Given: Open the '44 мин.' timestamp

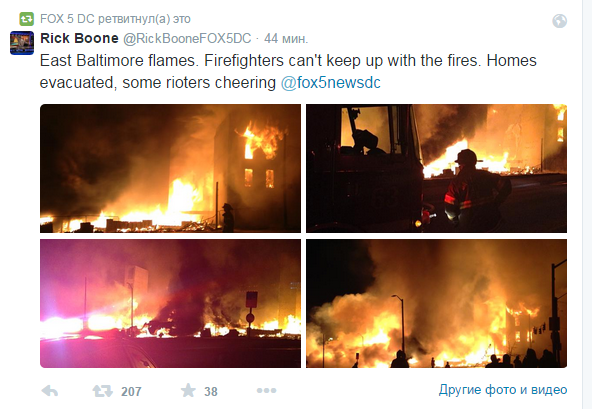Looking at the screenshot, I should (x=286, y=39).
